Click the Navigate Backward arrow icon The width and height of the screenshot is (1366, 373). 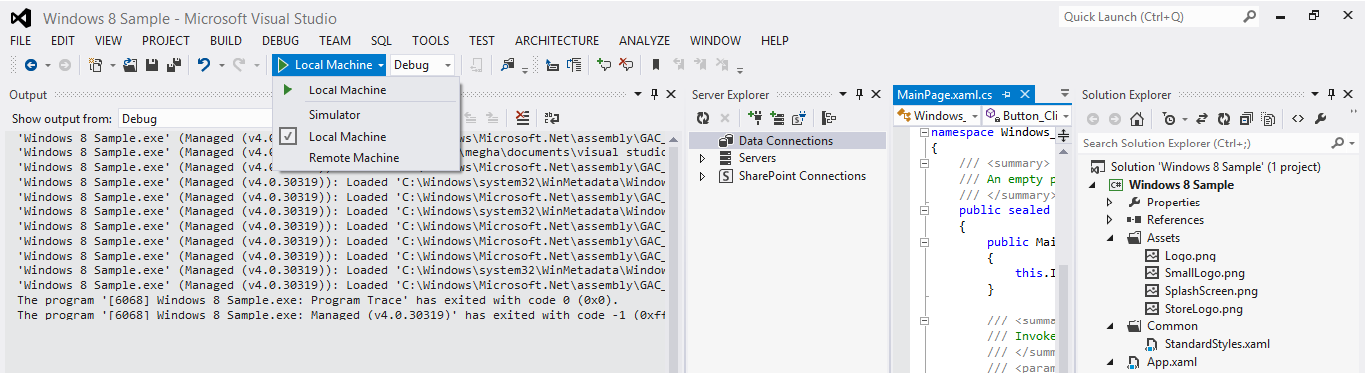pyautogui.click(x=30, y=65)
